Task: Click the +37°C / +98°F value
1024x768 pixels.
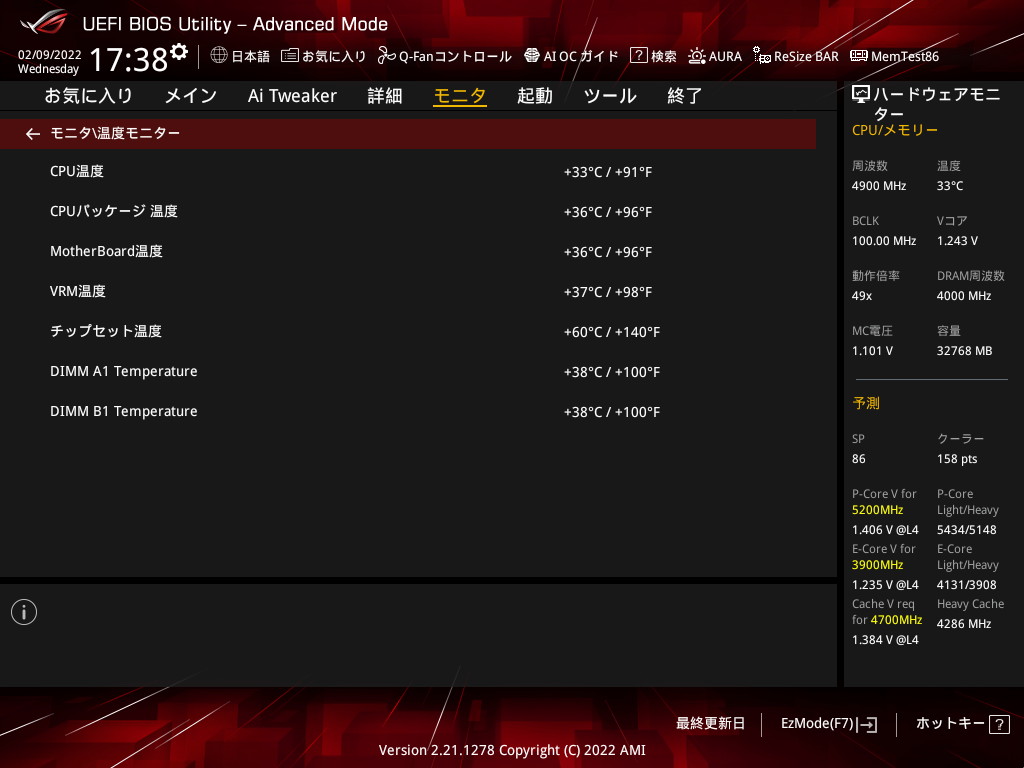Action: [608, 292]
